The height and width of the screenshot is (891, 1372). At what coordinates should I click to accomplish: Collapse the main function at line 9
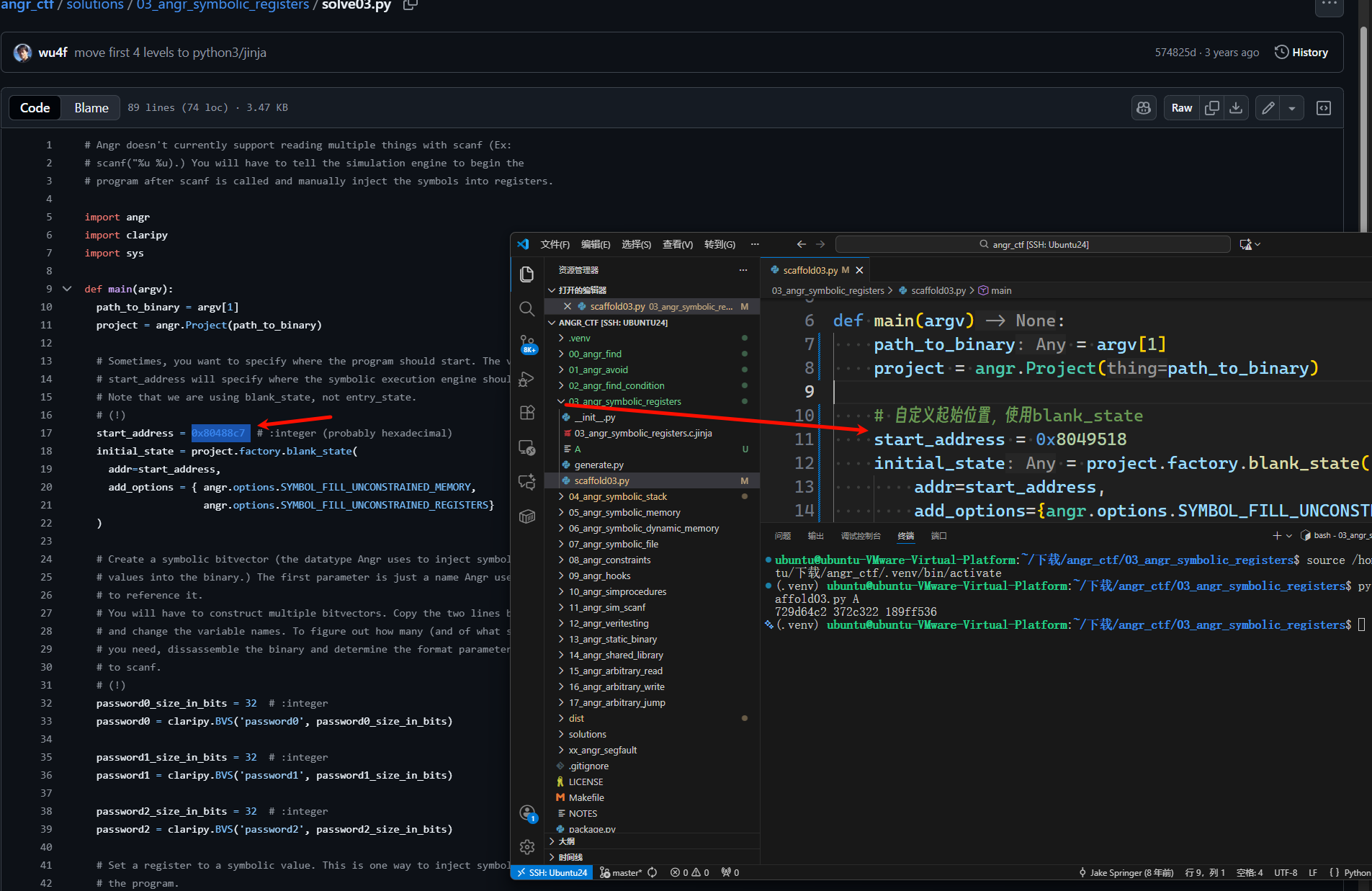[67, 289]
